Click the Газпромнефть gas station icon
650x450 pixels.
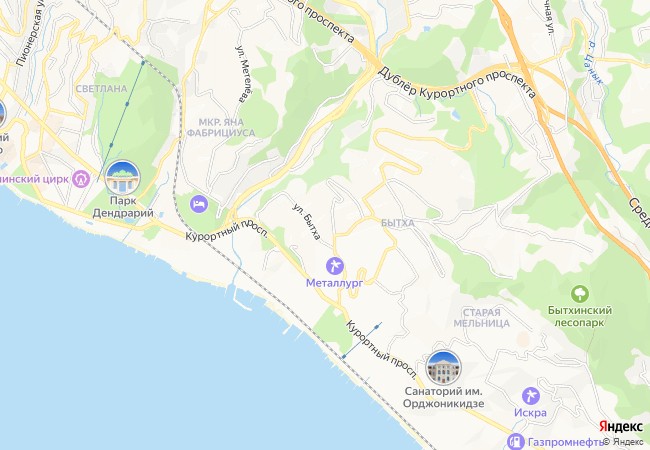pos(516,442)
